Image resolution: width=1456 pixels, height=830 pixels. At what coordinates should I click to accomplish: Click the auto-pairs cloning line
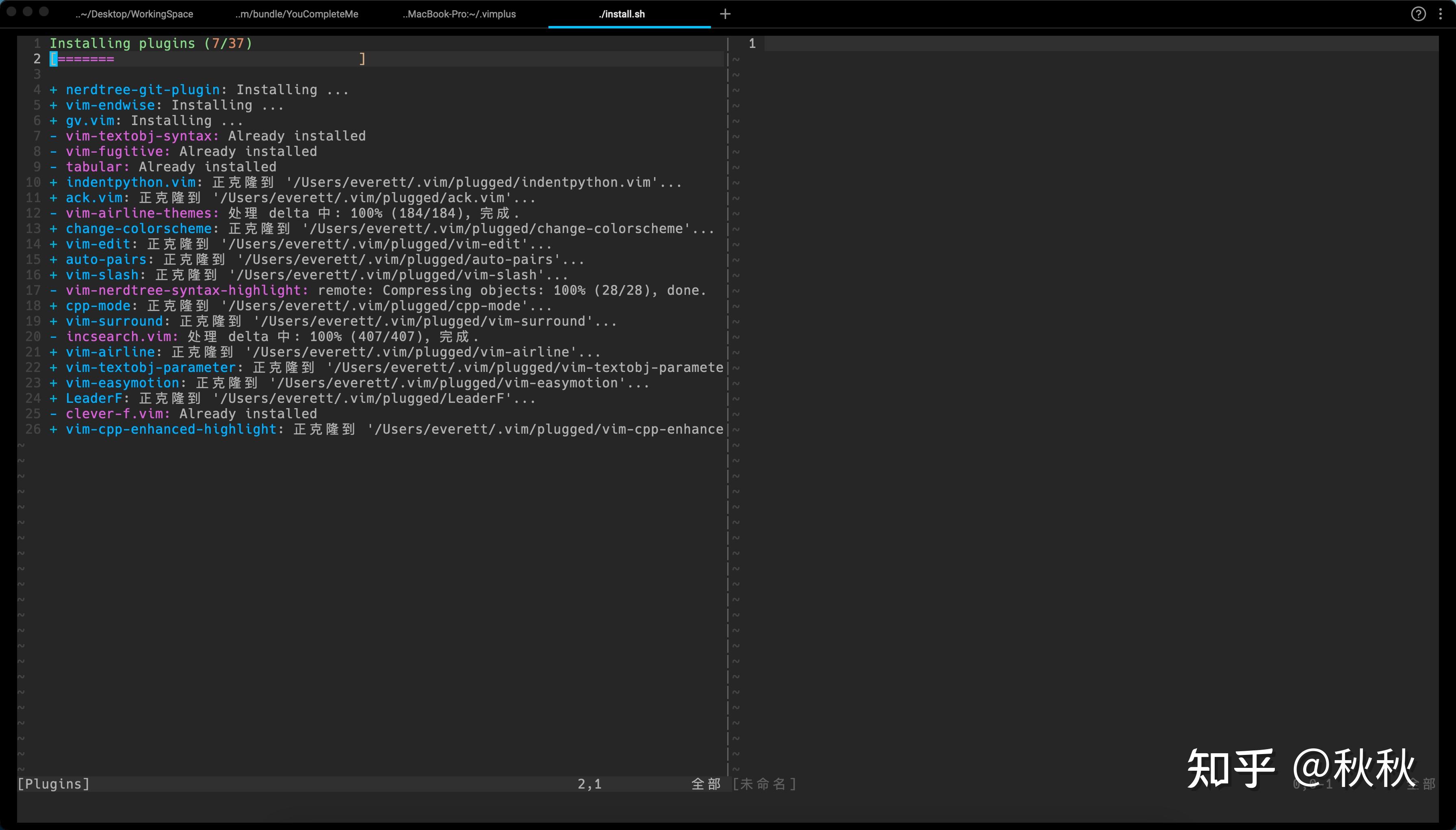coord(317,259)
